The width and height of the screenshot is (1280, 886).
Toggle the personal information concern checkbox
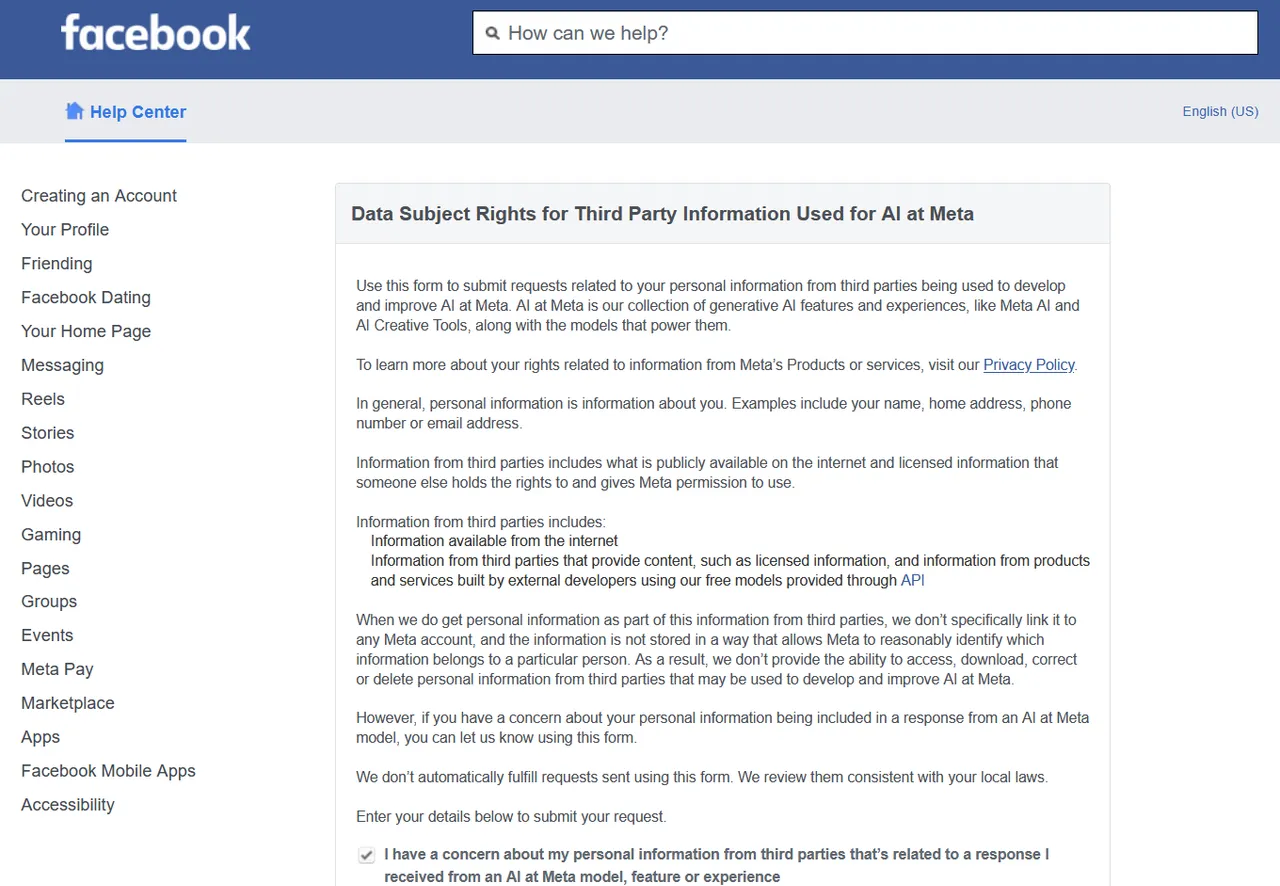367,855
